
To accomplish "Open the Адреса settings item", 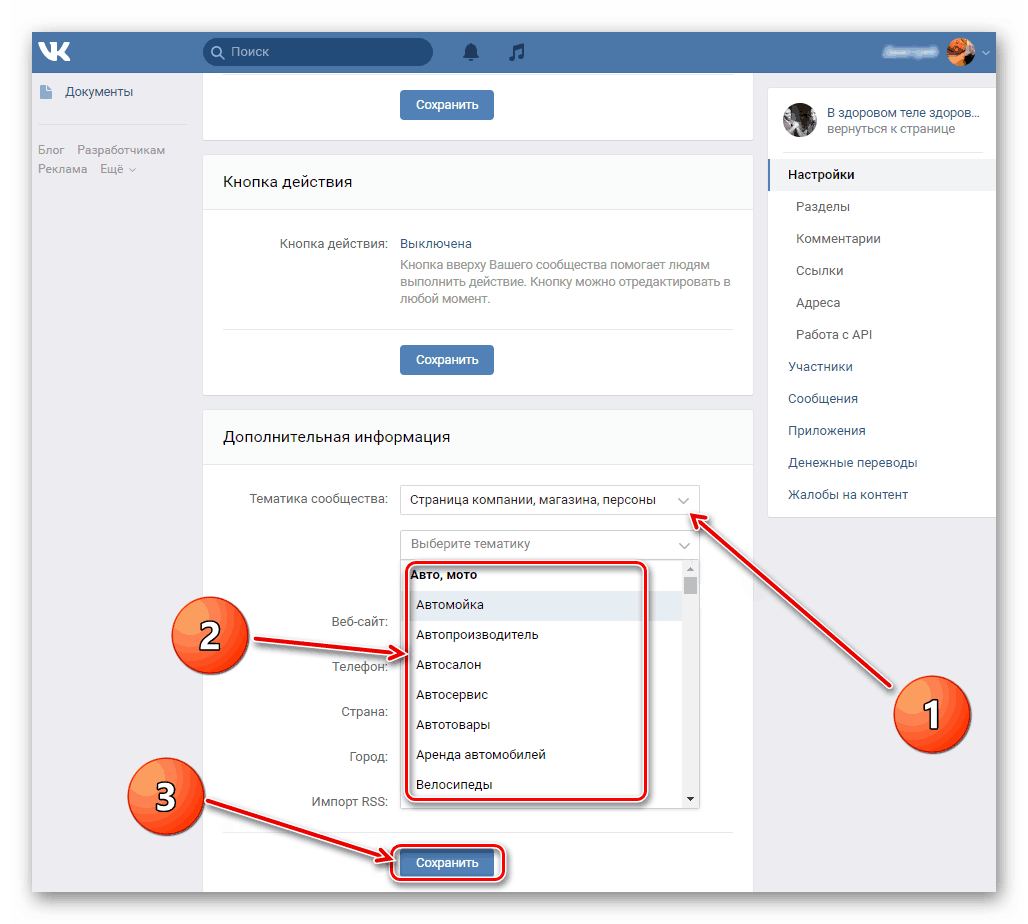I will 818,303.
